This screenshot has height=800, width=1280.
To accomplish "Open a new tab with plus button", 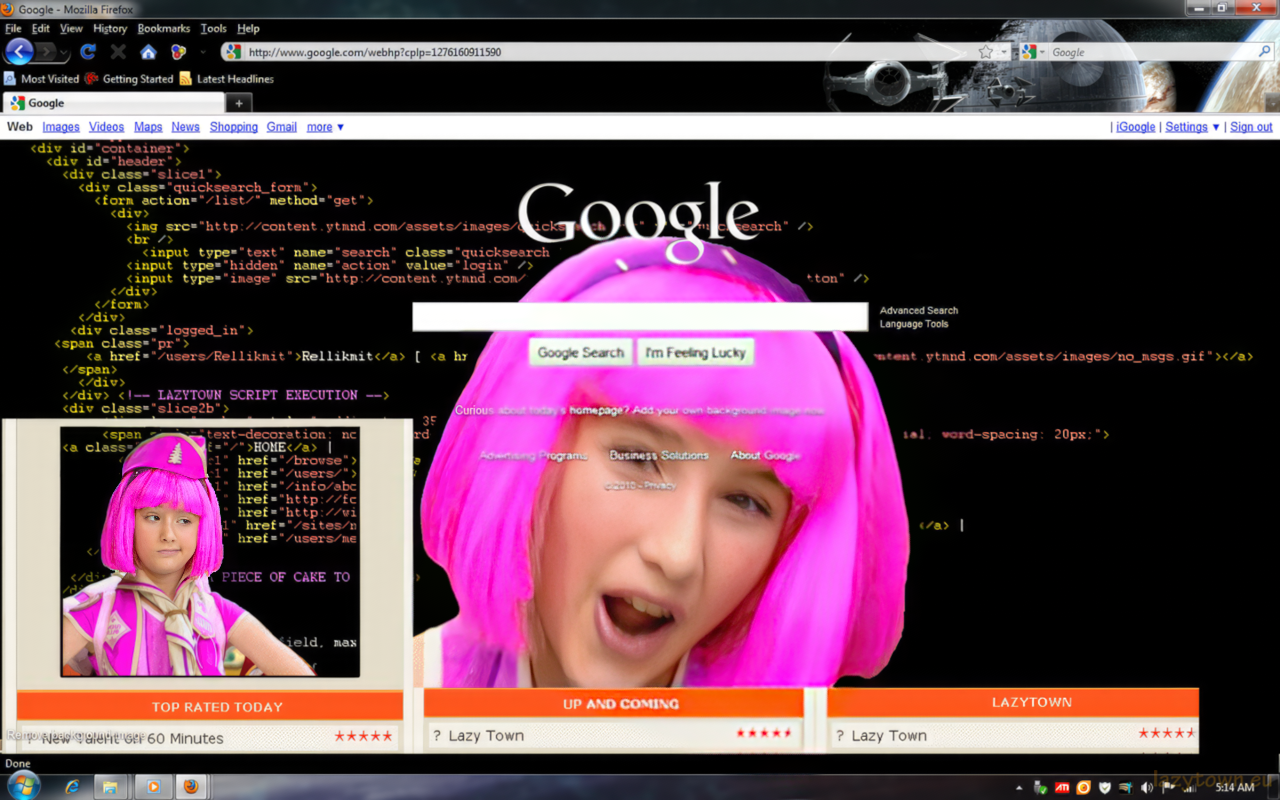I will click(239, 103).
